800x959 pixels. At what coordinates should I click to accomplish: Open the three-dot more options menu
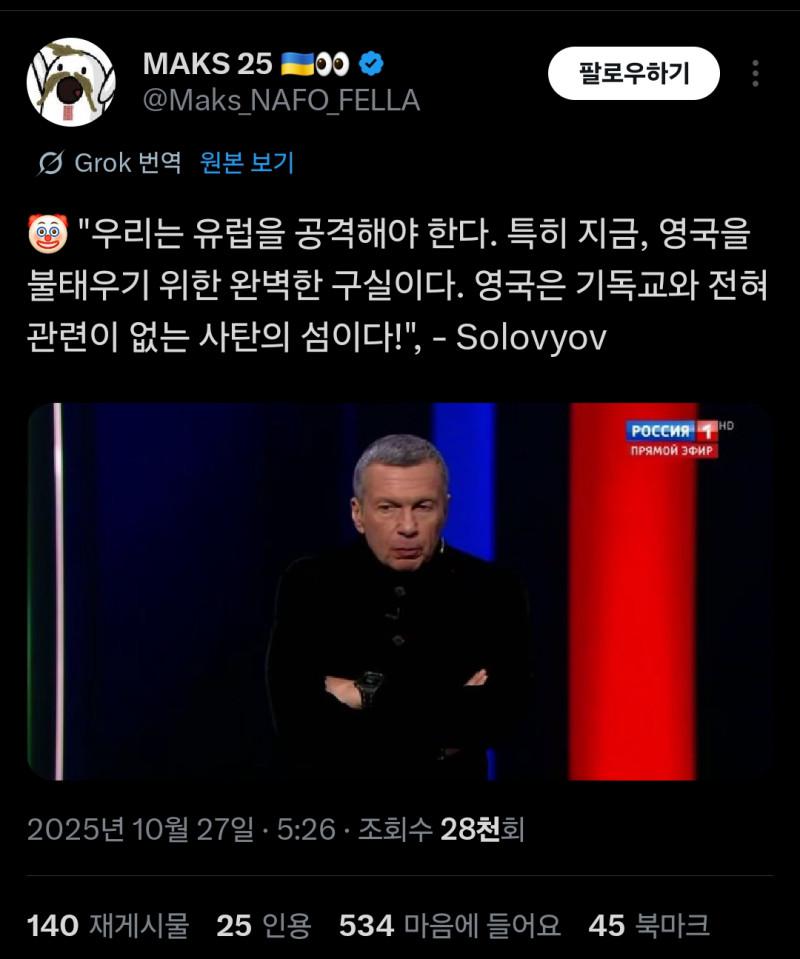[755, 73]
